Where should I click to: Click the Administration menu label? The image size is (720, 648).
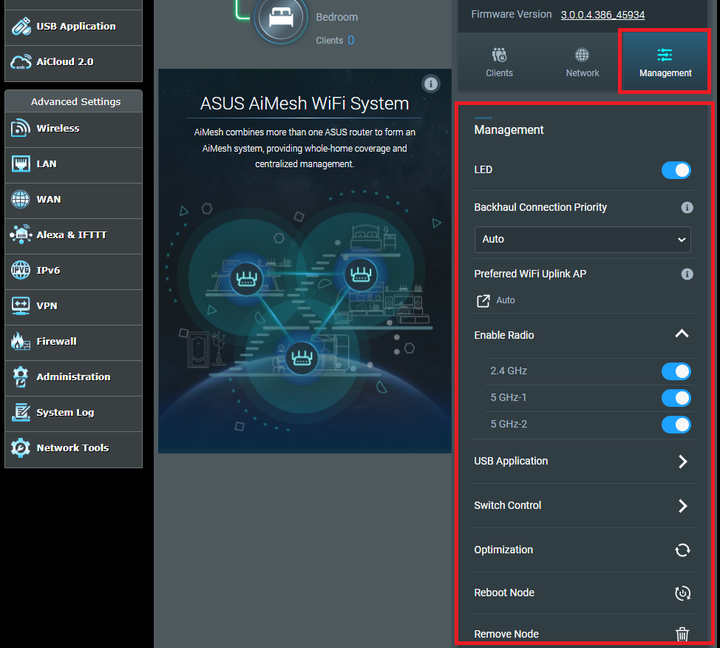[x=73, y=377]
